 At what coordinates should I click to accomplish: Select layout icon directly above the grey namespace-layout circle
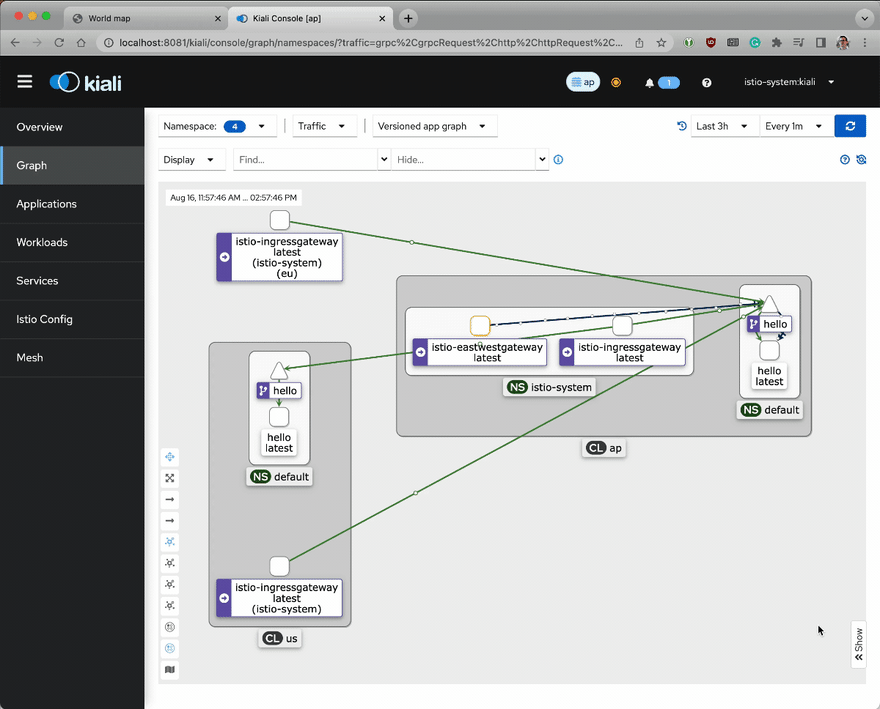169,606
